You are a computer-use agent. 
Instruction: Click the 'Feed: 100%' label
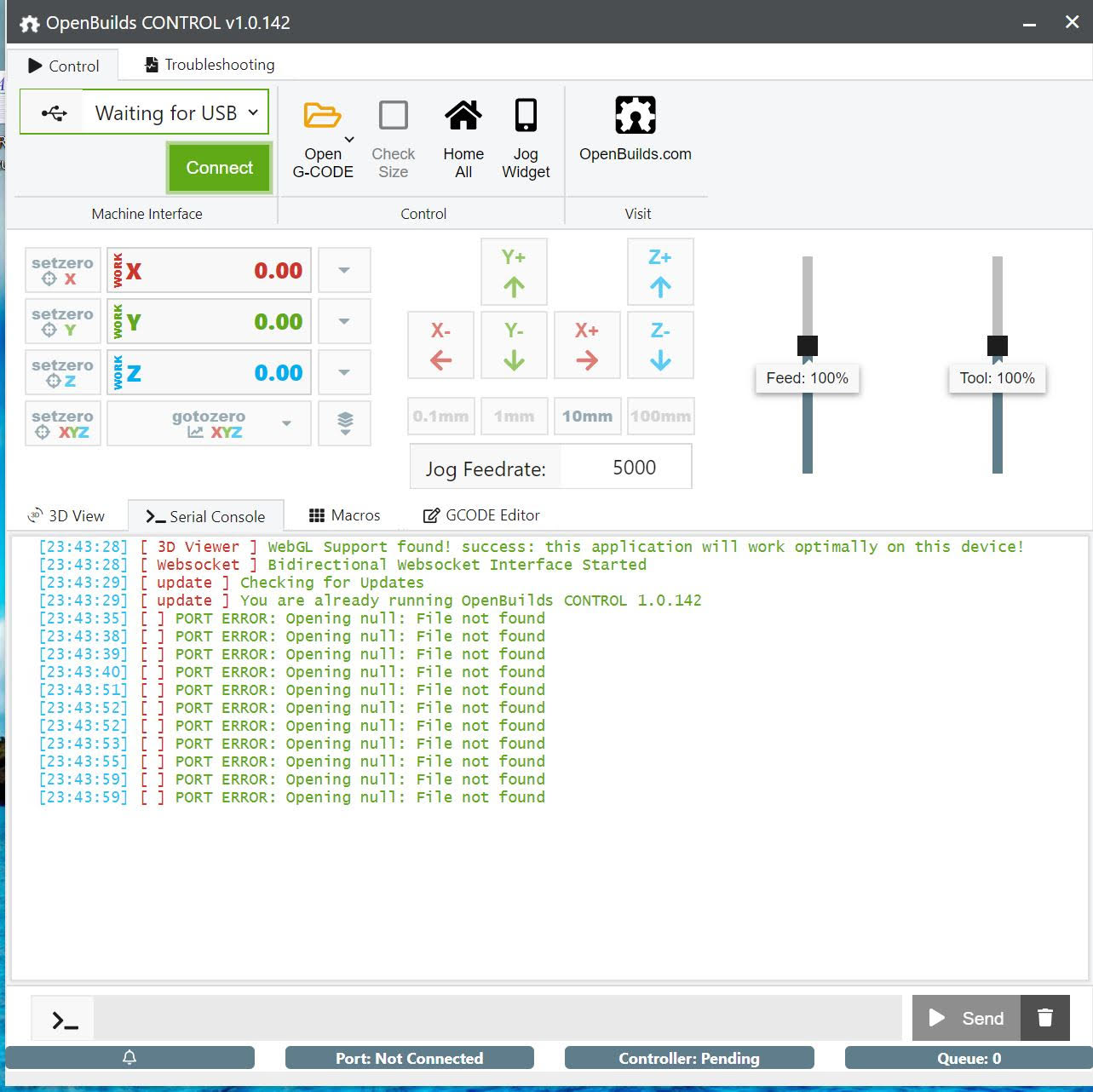tap(808, 378)
